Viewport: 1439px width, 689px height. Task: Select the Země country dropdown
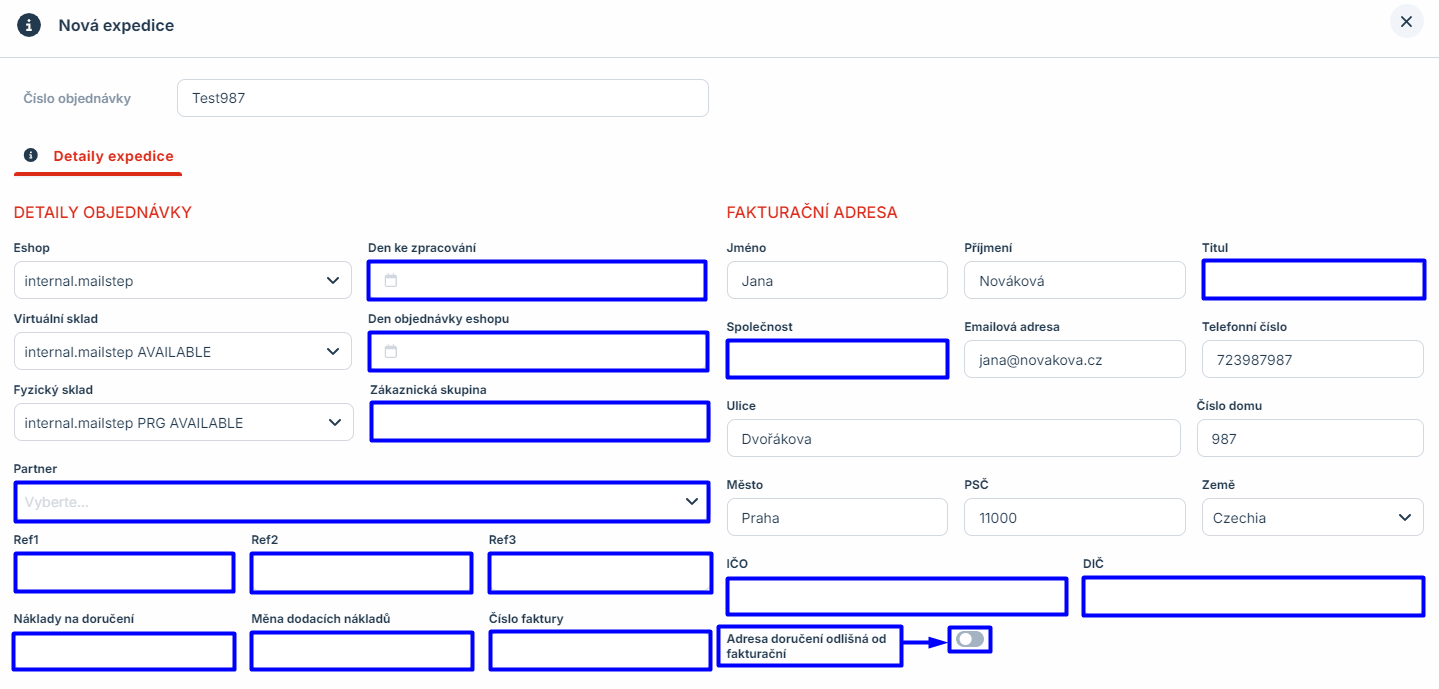point(1312,518)
